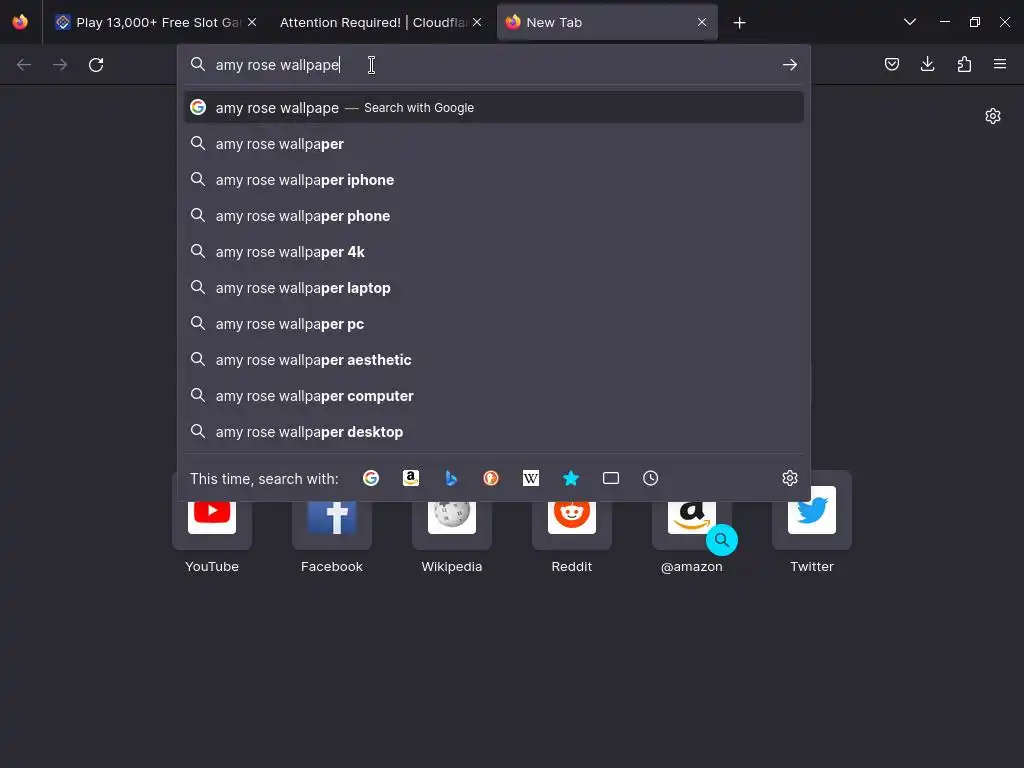Open the Firefox application menu

point(1000,64)
